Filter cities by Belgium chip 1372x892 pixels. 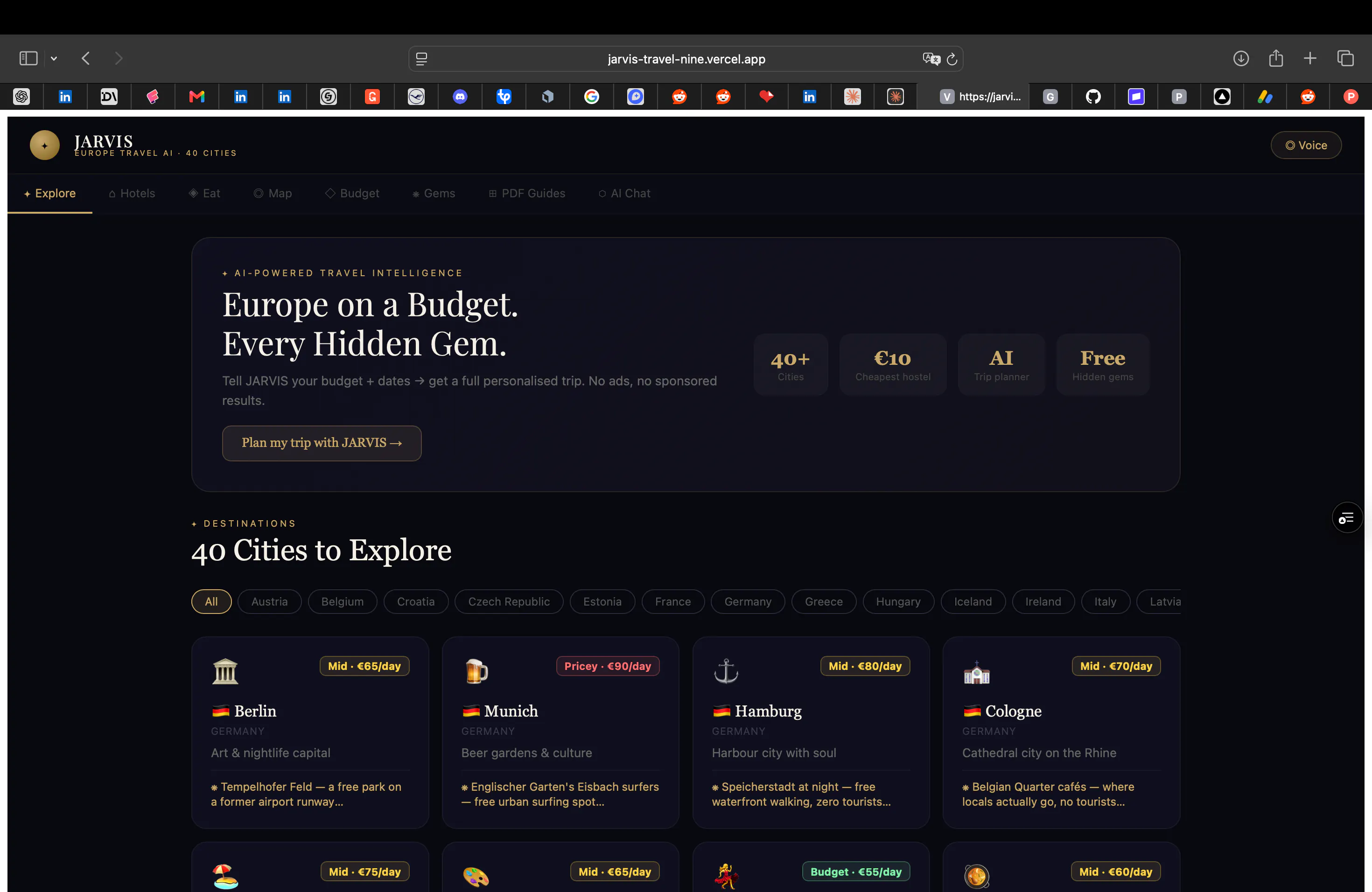point(343,601)
